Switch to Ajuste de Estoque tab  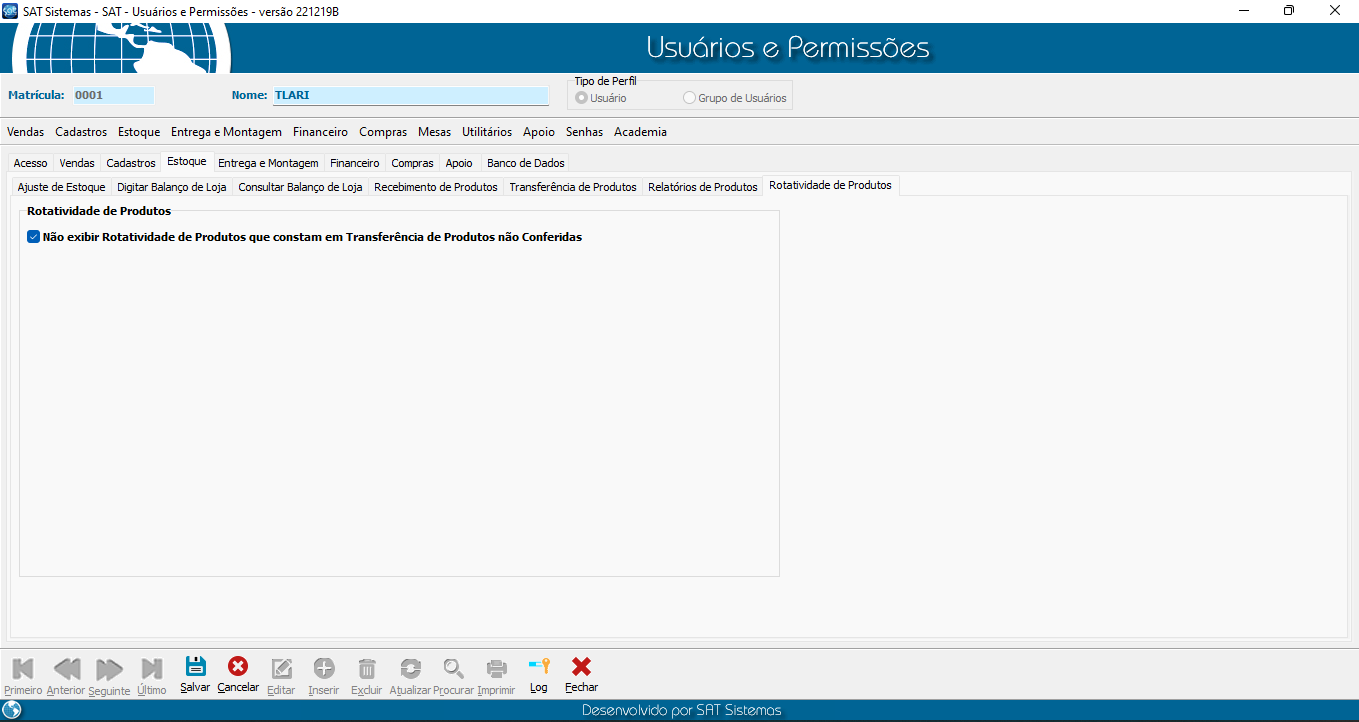tap(61, 187)
